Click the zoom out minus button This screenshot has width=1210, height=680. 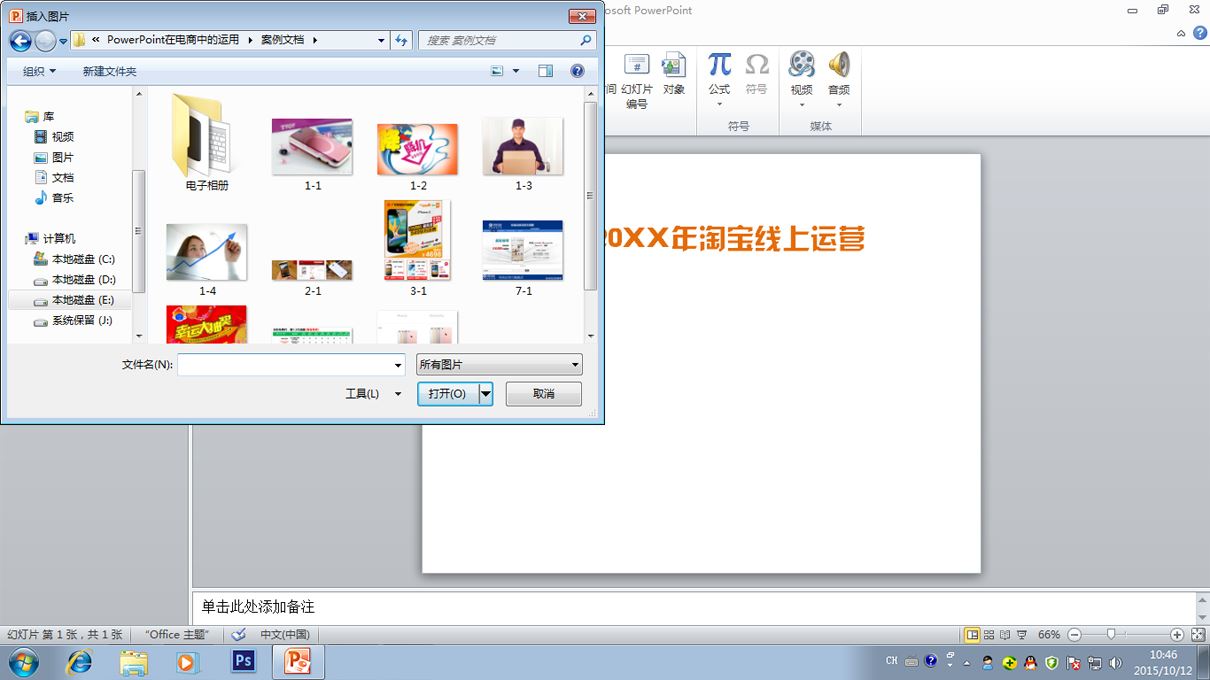[1074, 635]
